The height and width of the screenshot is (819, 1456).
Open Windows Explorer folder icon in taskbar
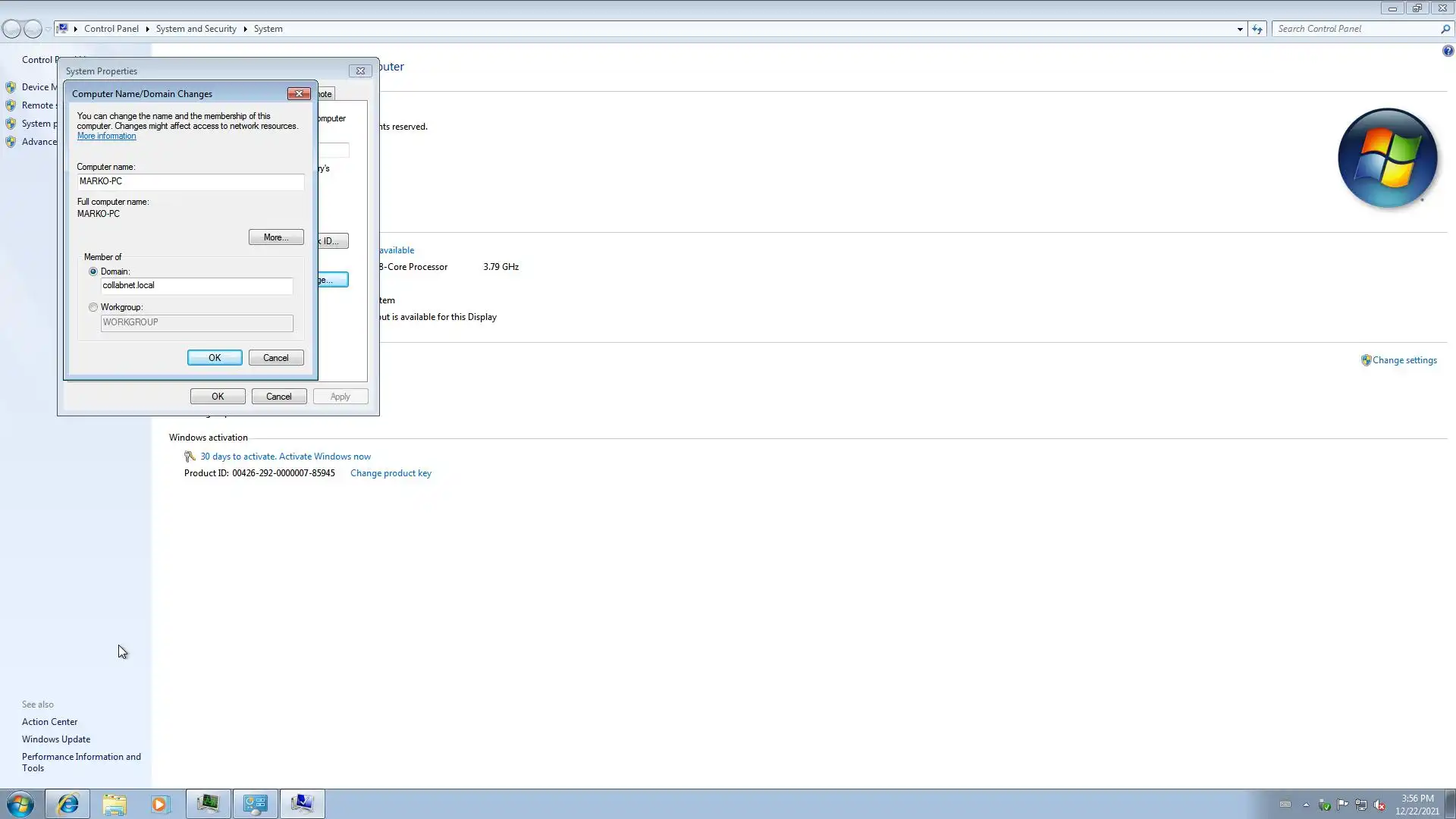click(115, 804)
